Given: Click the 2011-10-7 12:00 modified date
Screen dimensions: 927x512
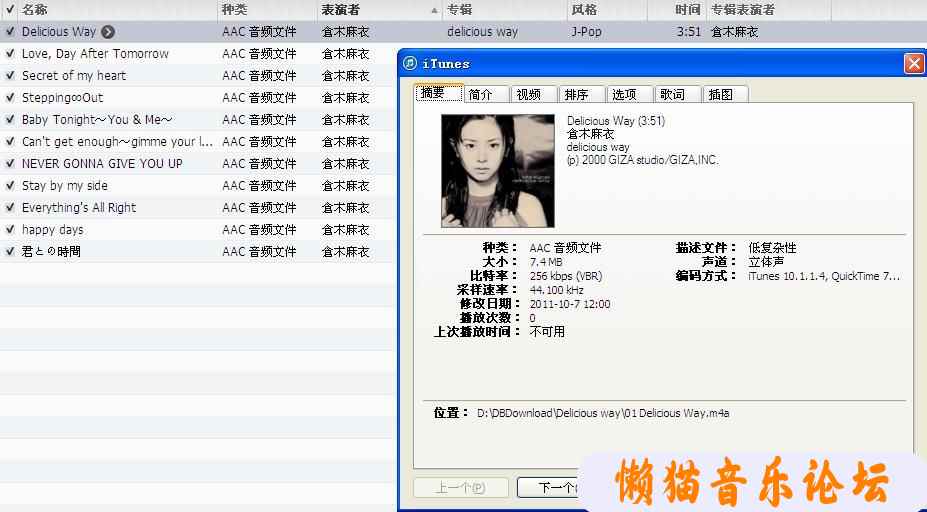Looking at the screenshot, I should (x=570, y=304).
